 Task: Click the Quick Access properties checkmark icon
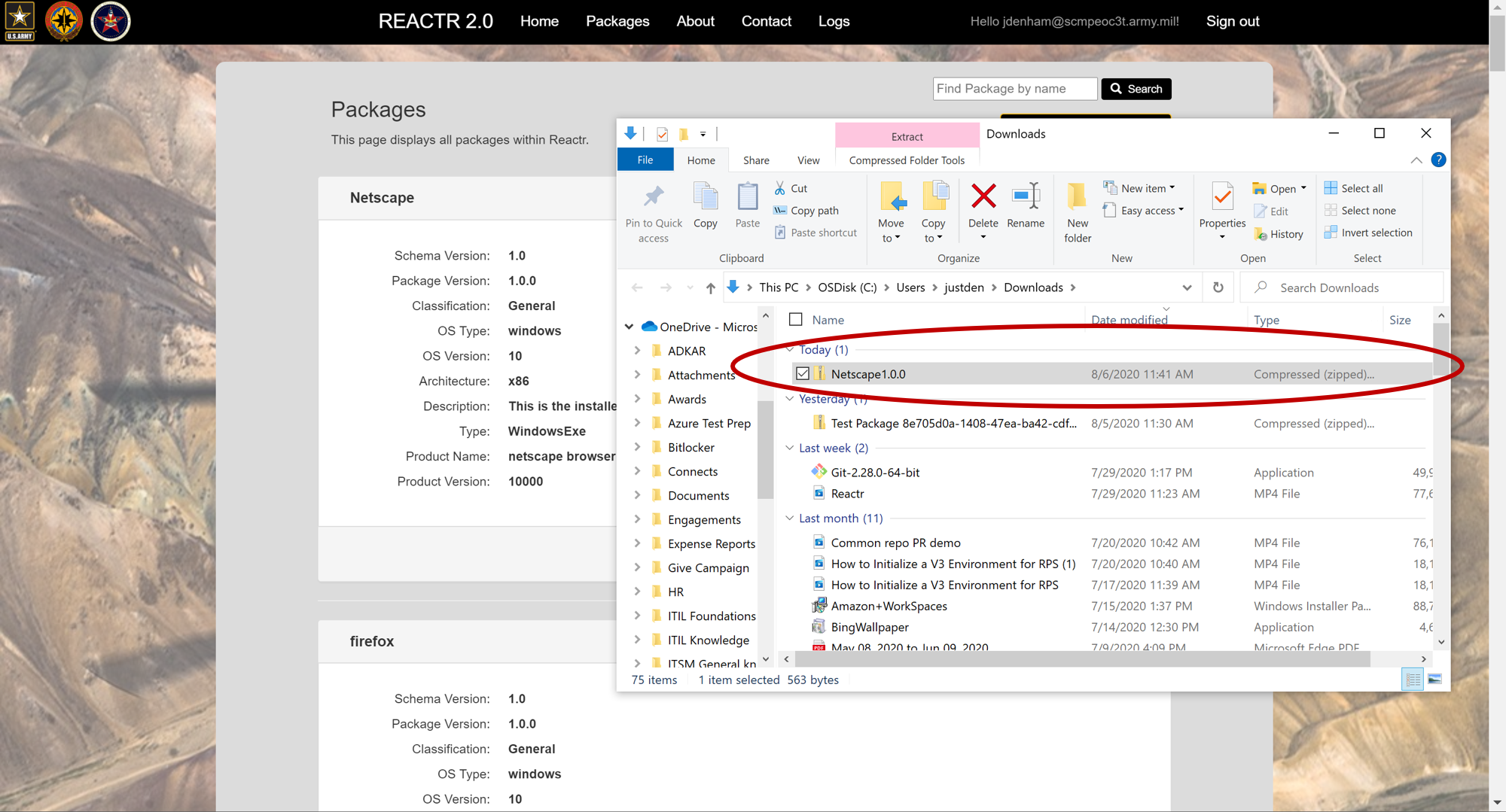(663, 134)
